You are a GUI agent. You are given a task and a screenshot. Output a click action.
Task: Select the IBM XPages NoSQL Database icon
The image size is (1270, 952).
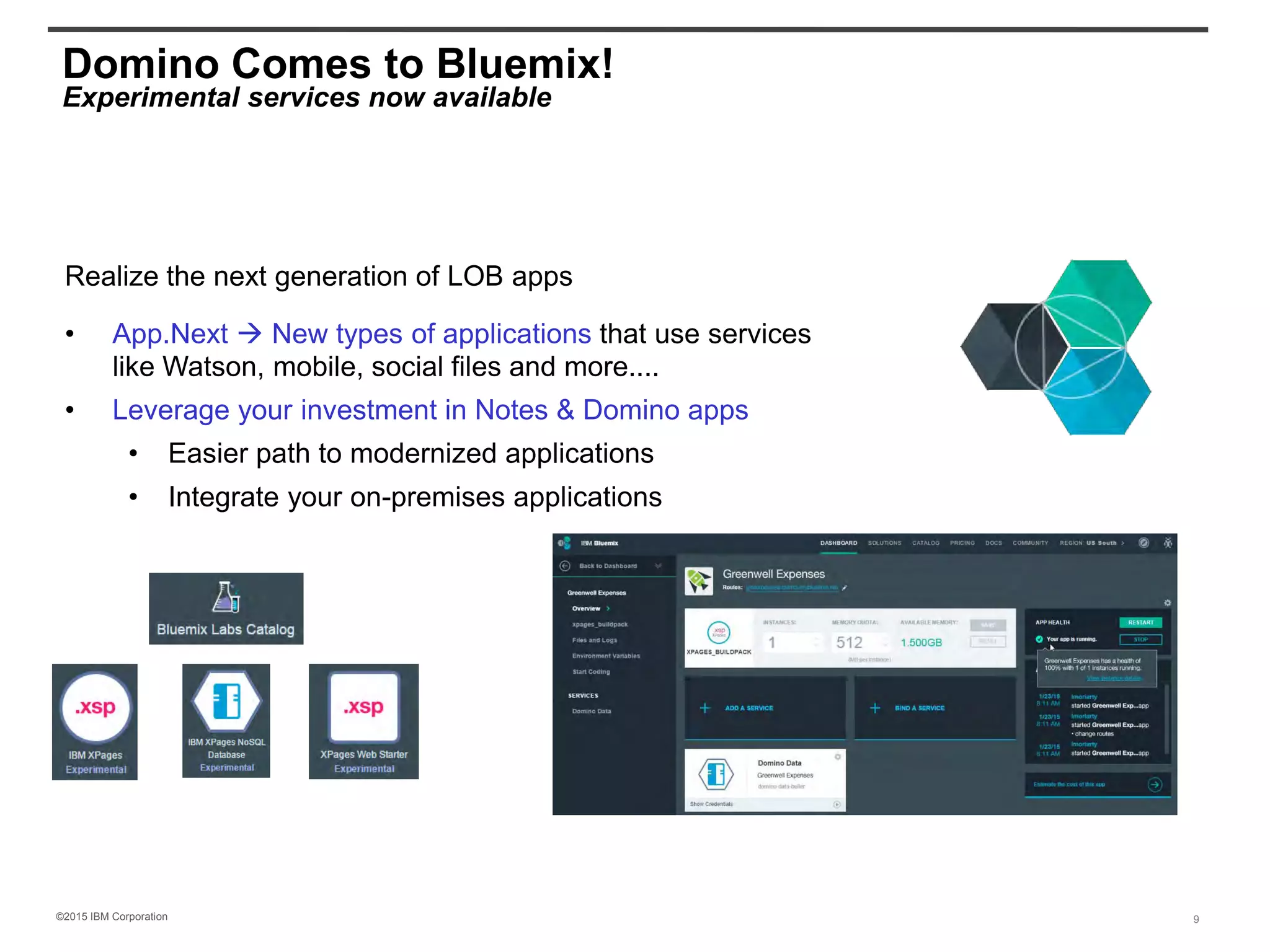226,702
